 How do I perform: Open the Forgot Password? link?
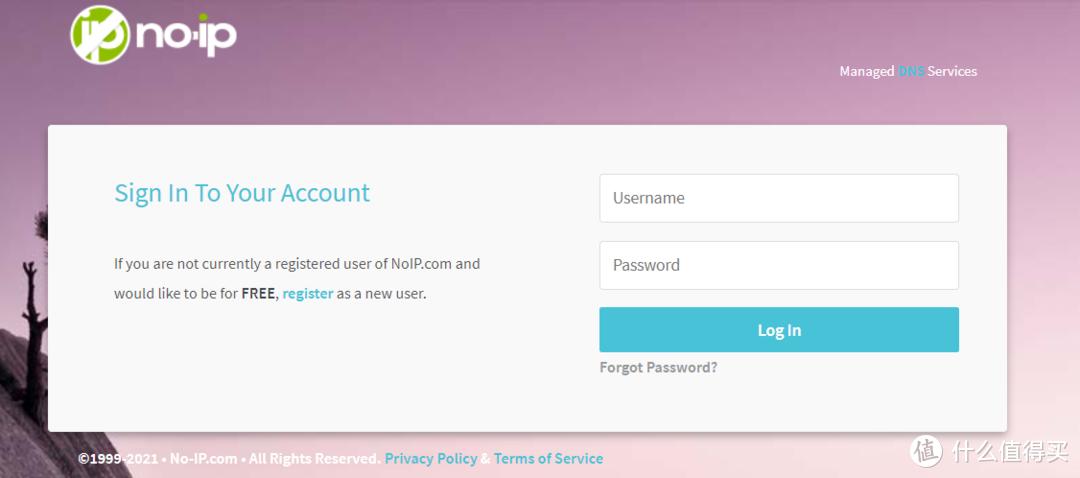[658, 367]
